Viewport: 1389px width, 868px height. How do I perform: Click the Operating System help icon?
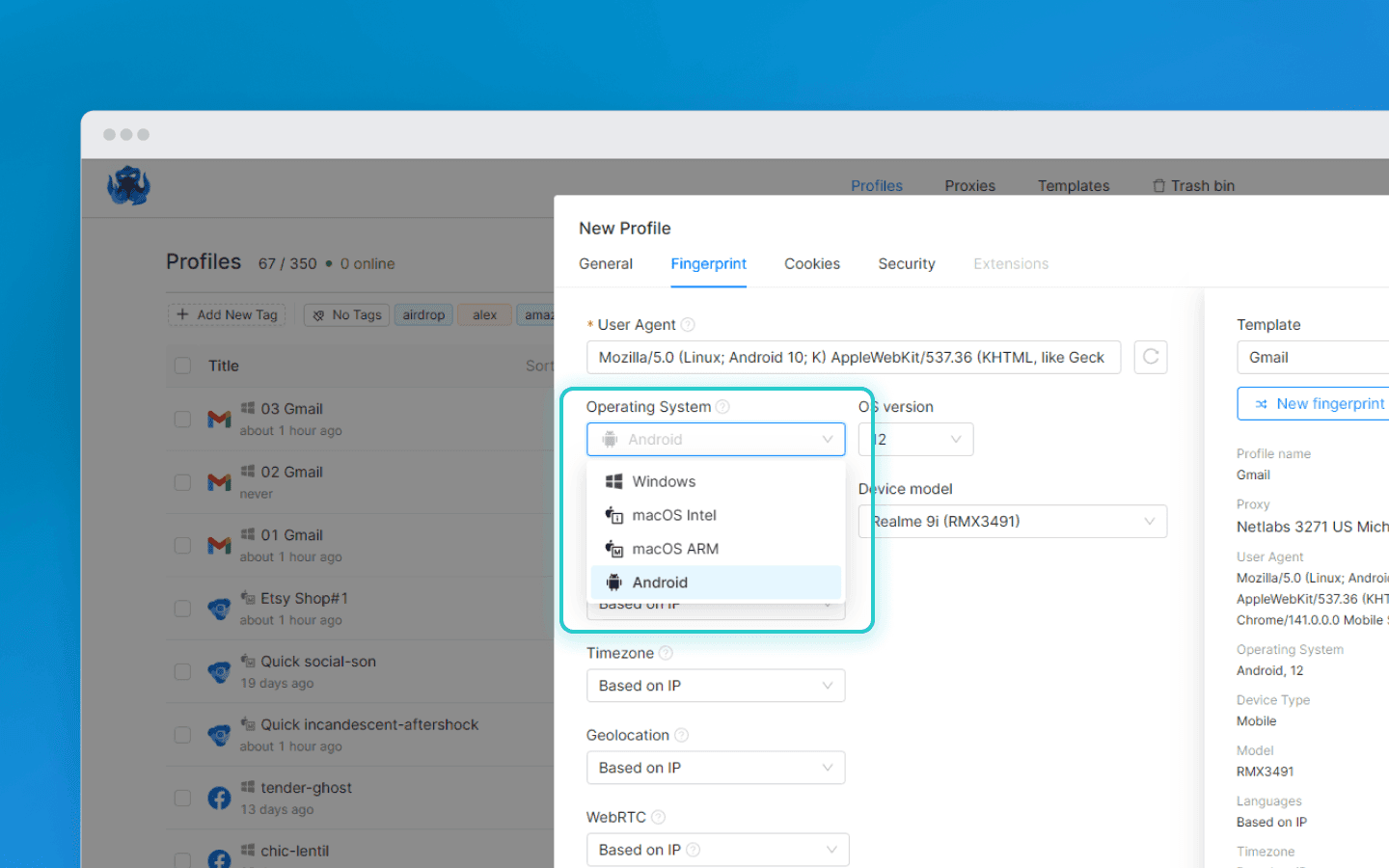tap(722, 407)
